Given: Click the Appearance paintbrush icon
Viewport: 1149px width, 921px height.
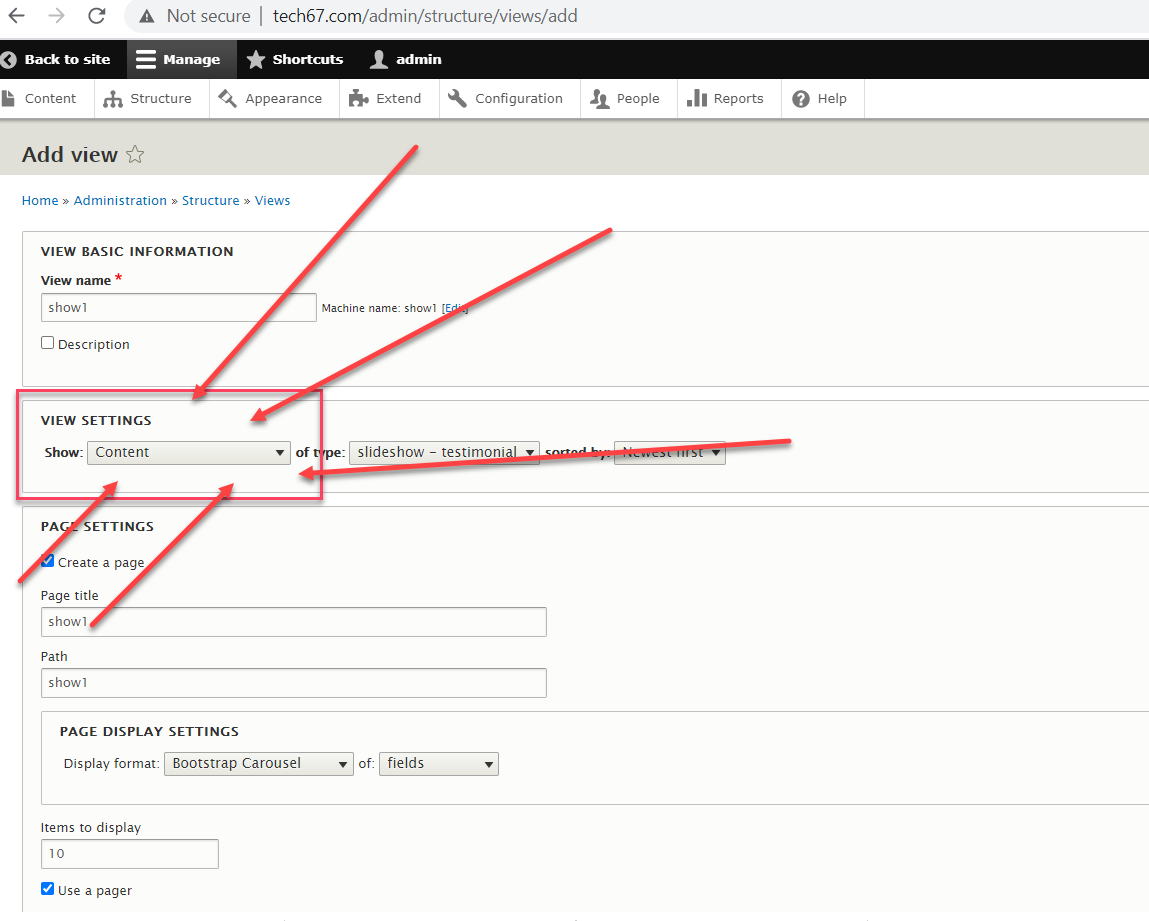Looking at the screenshot, I should [x=227, y=98].
